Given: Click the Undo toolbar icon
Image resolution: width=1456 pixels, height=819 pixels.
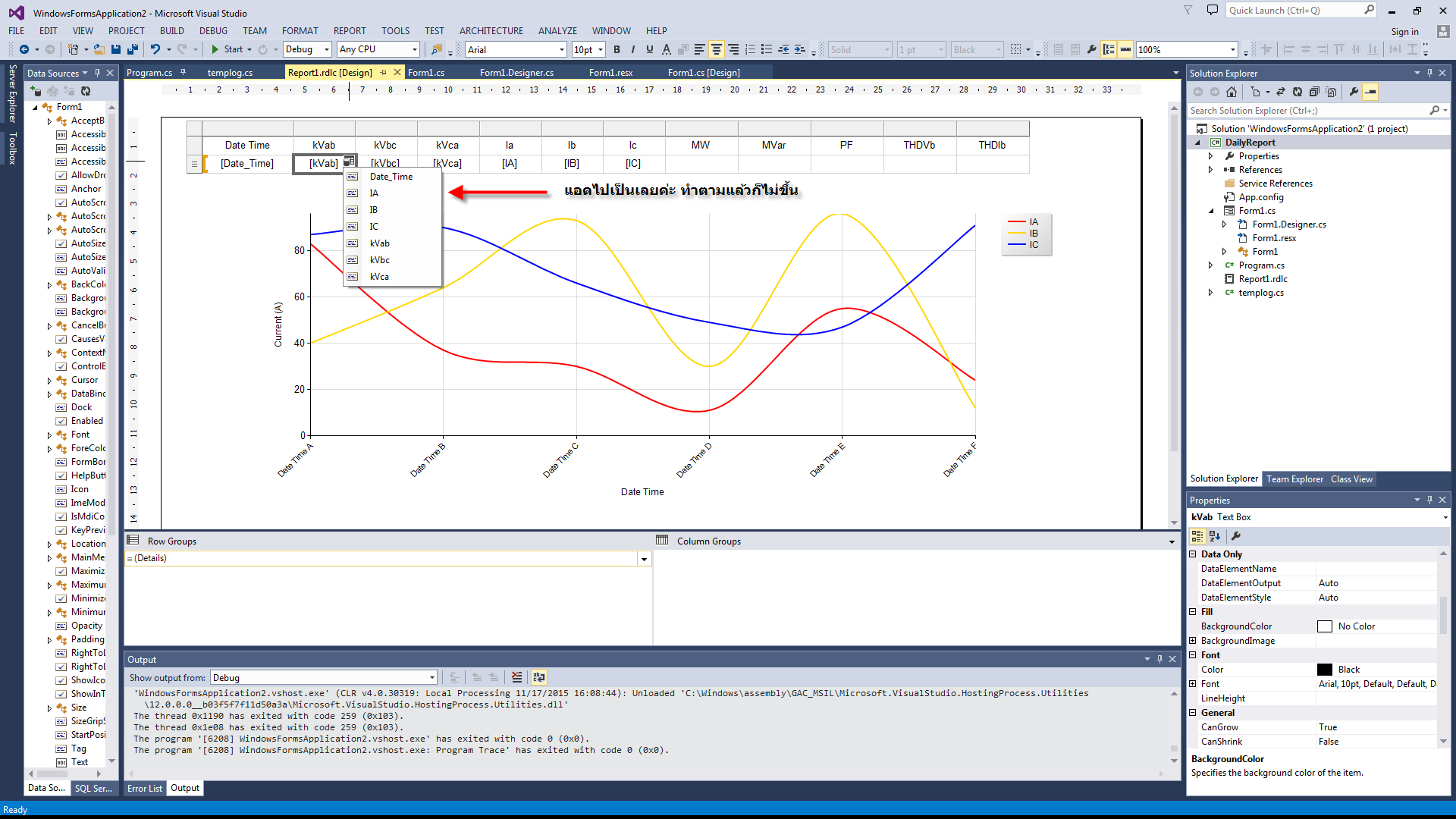Looking at the screenshot, I should click(155, 49).
